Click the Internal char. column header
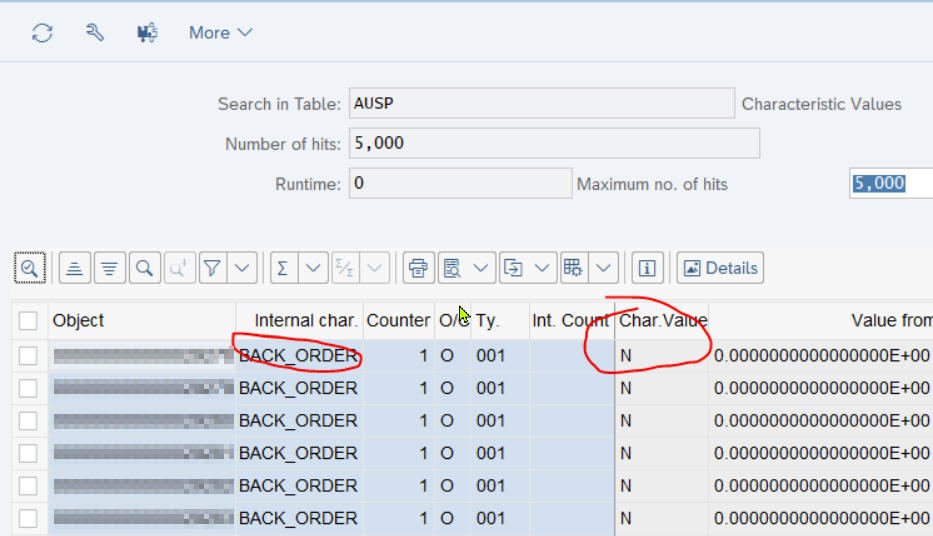This screenshot has width=933, height=536. point(305,321)
